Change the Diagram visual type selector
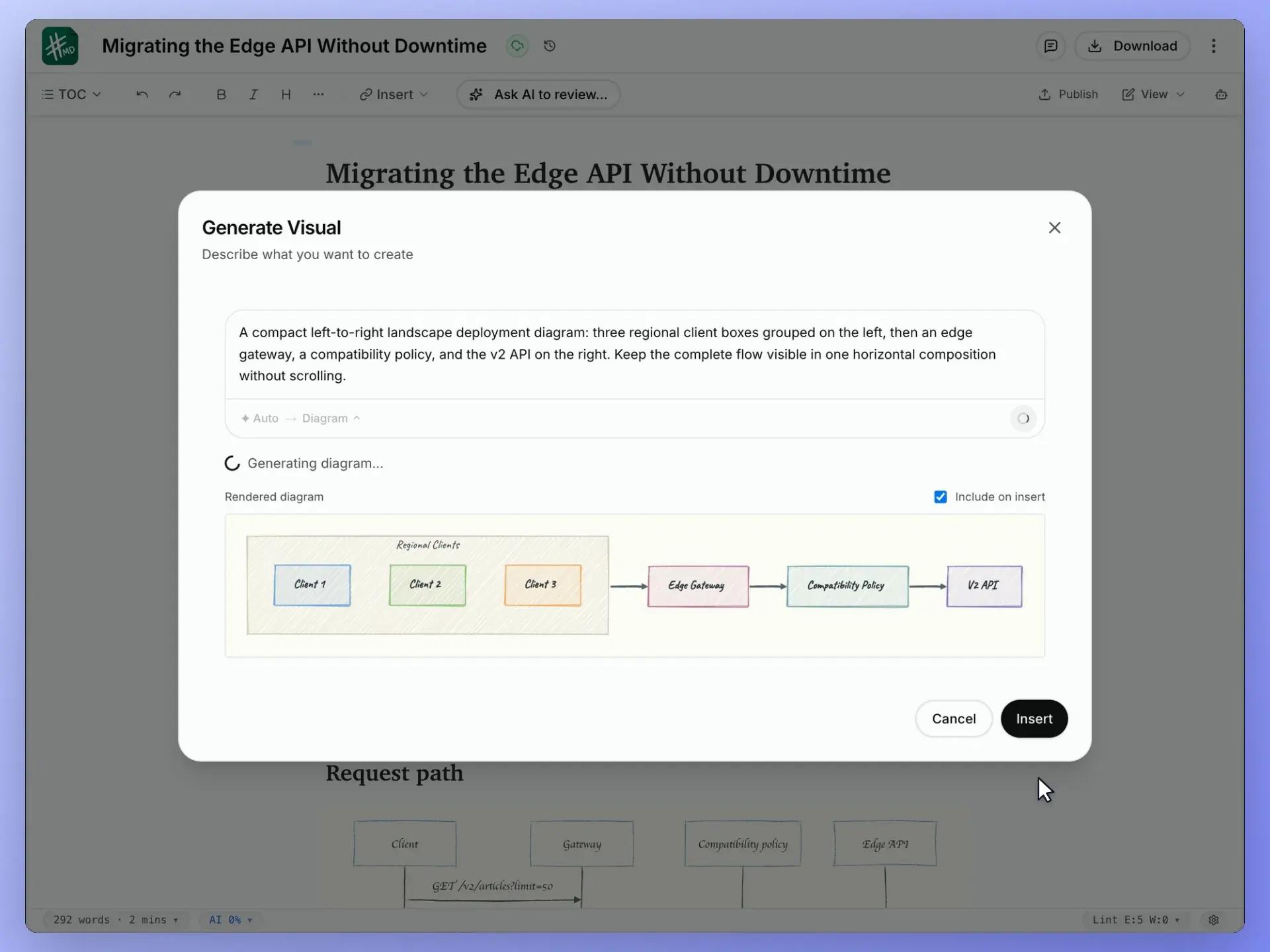Image resolution: width=1270 pixels, height=952 pixels. (331, 418)
